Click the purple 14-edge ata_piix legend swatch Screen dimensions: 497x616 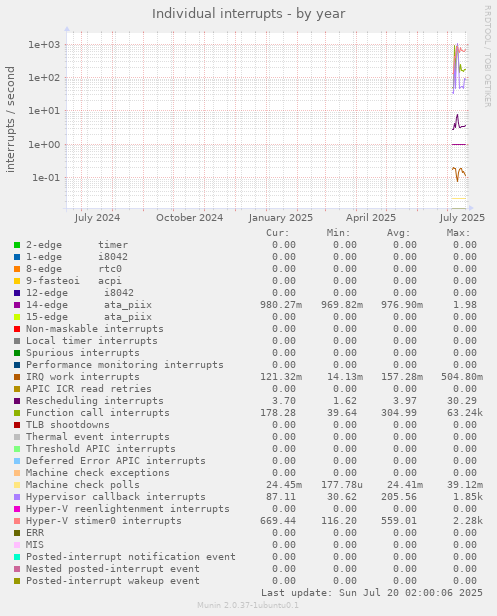coord(17,305)
